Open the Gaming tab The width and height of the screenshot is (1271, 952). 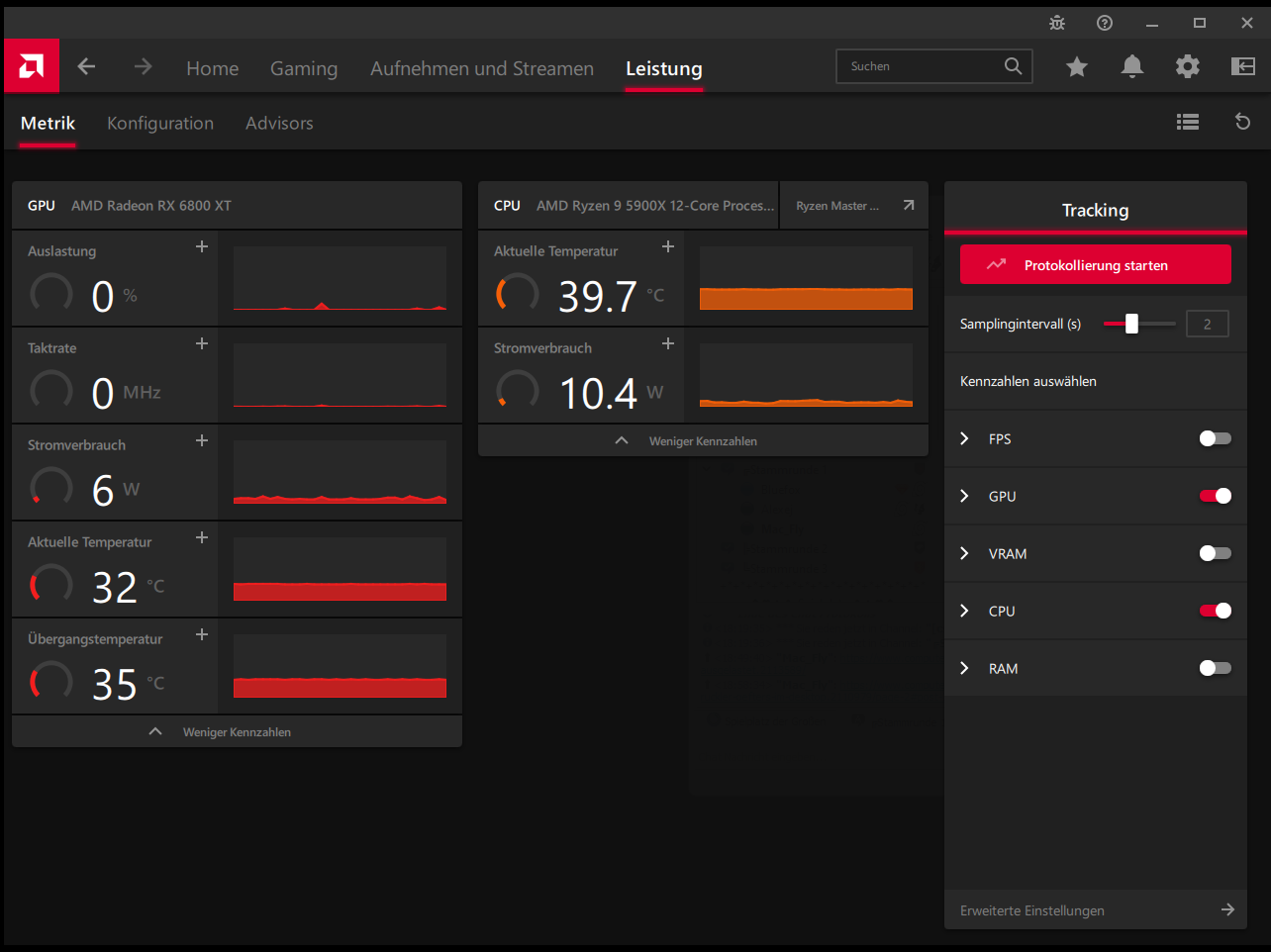pyautogui.click(x=304, y=68)
